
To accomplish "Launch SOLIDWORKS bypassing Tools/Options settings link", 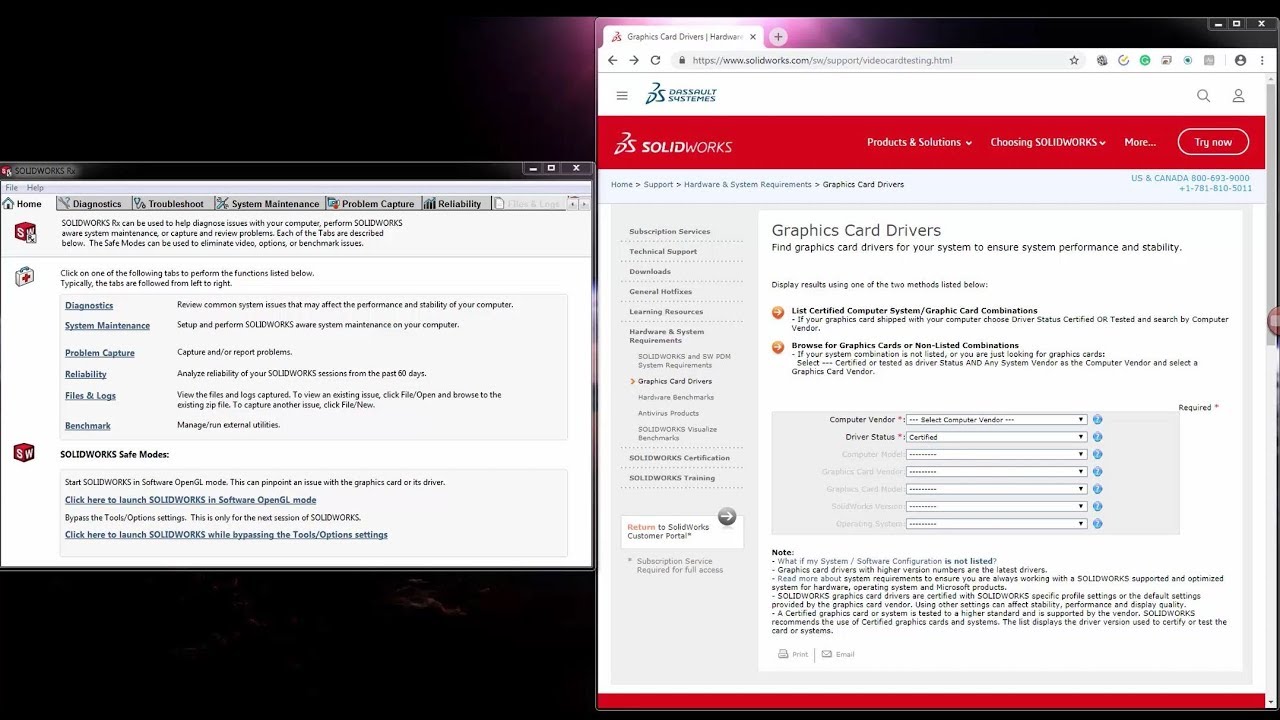I will click(226, 535).
